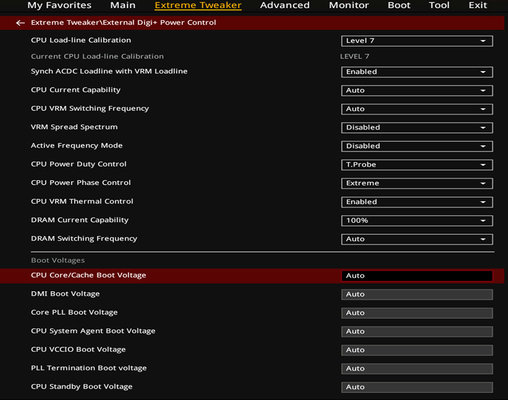Select the Boot tab

tap(399, 5)
